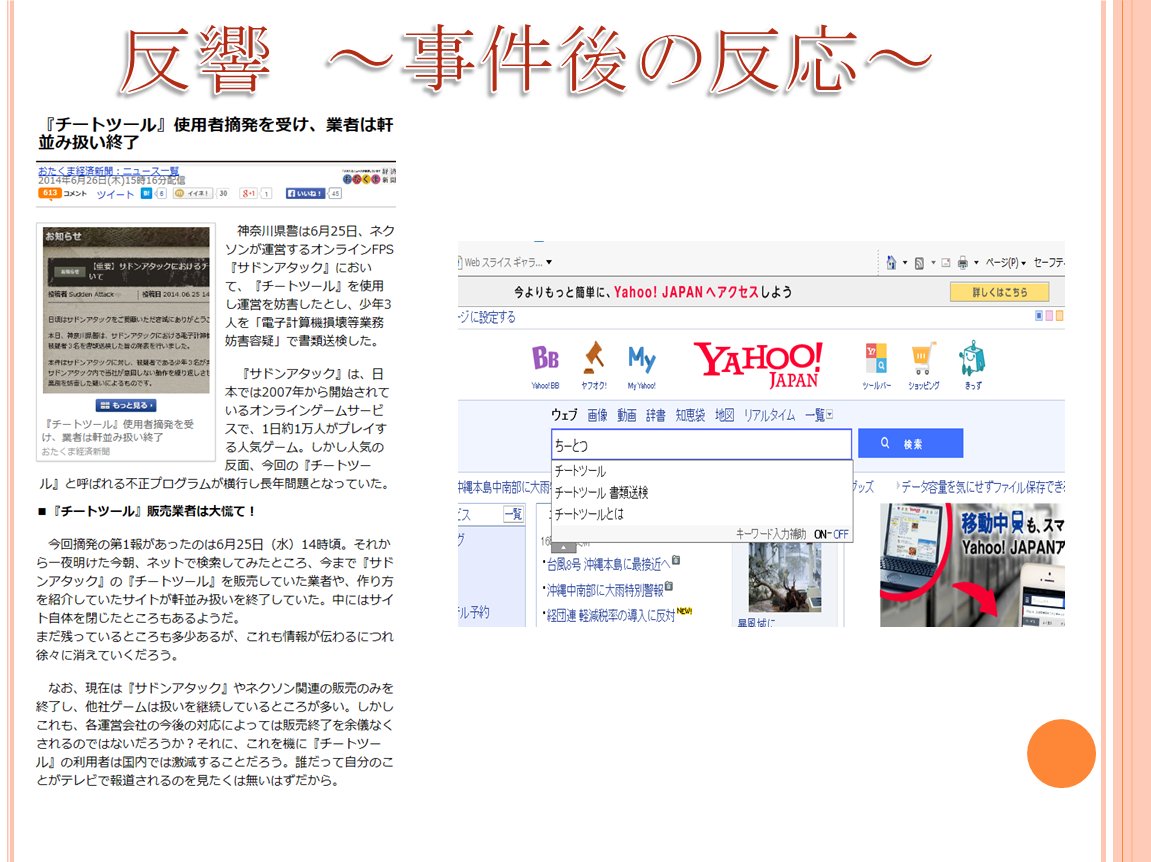1151x862 pixels.
Task: Select the 知恵袋 search tab
Action: pos(690,415)
